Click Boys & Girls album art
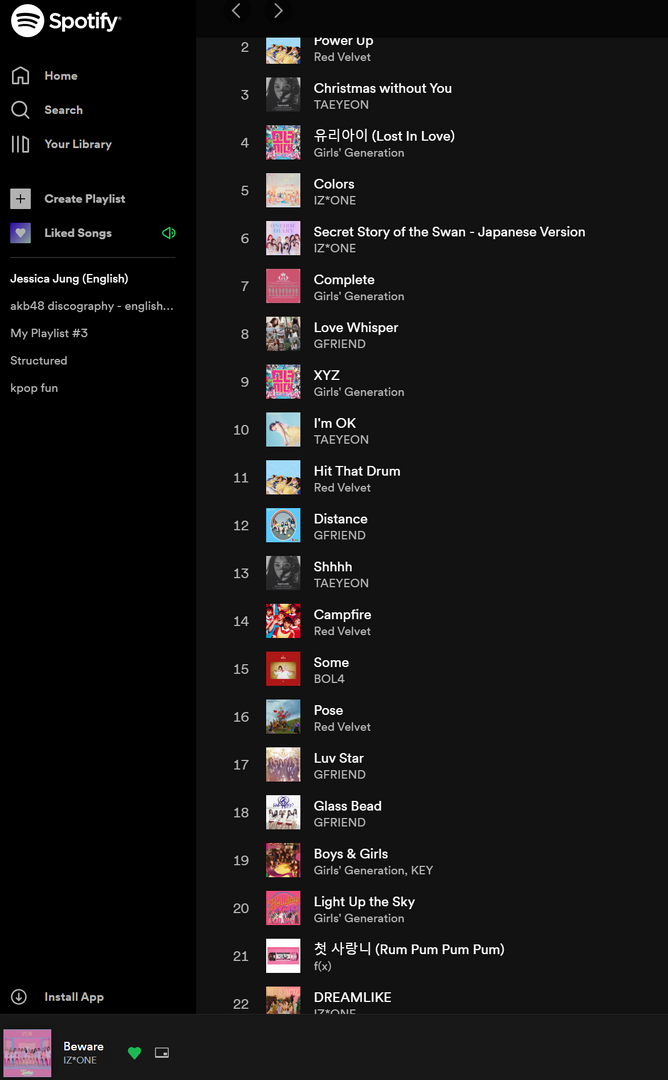 tap(283, 860)
